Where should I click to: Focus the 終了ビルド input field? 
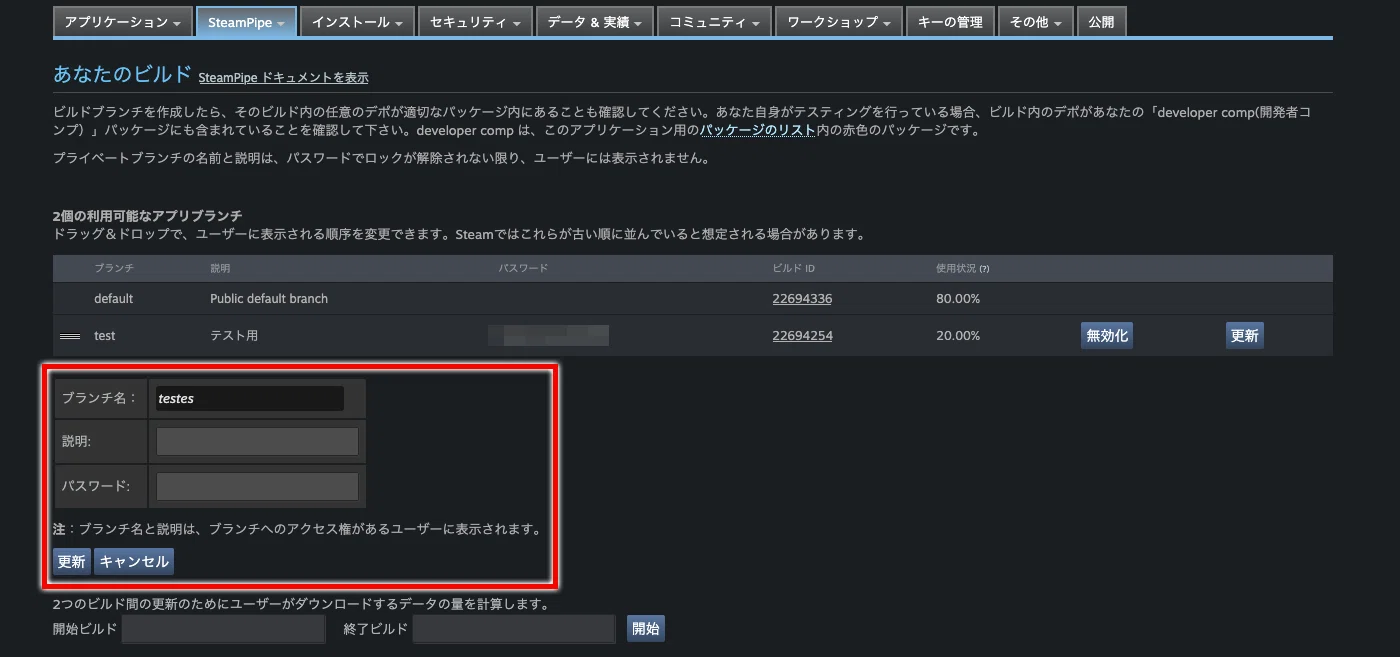pos(514,629)
